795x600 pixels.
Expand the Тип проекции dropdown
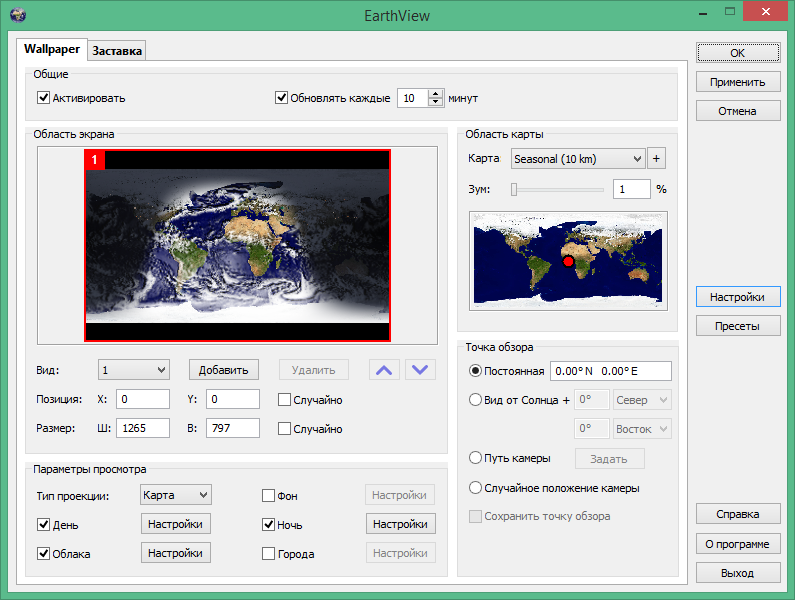[x=175, y=494]
